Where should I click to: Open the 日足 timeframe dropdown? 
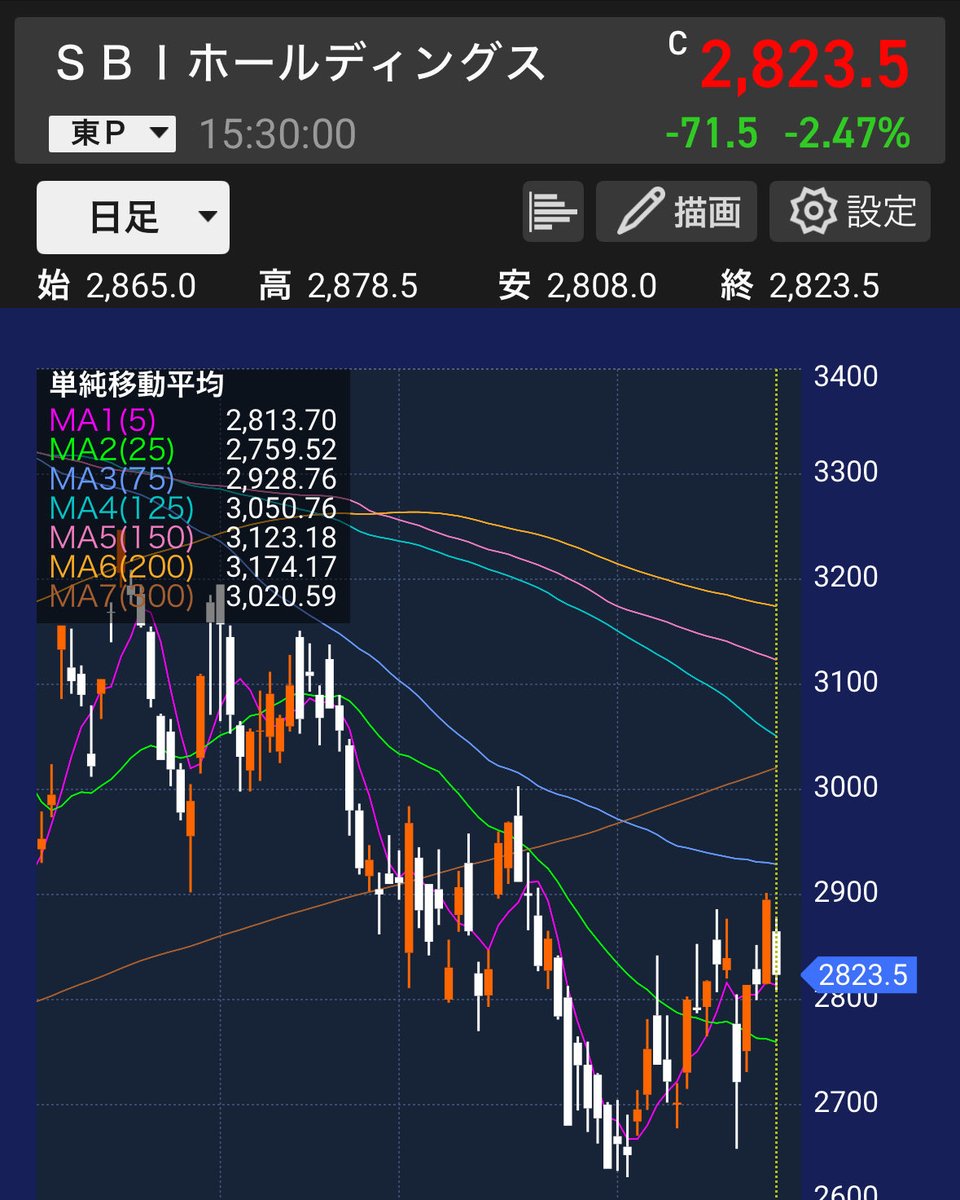[x=133, y=217]
